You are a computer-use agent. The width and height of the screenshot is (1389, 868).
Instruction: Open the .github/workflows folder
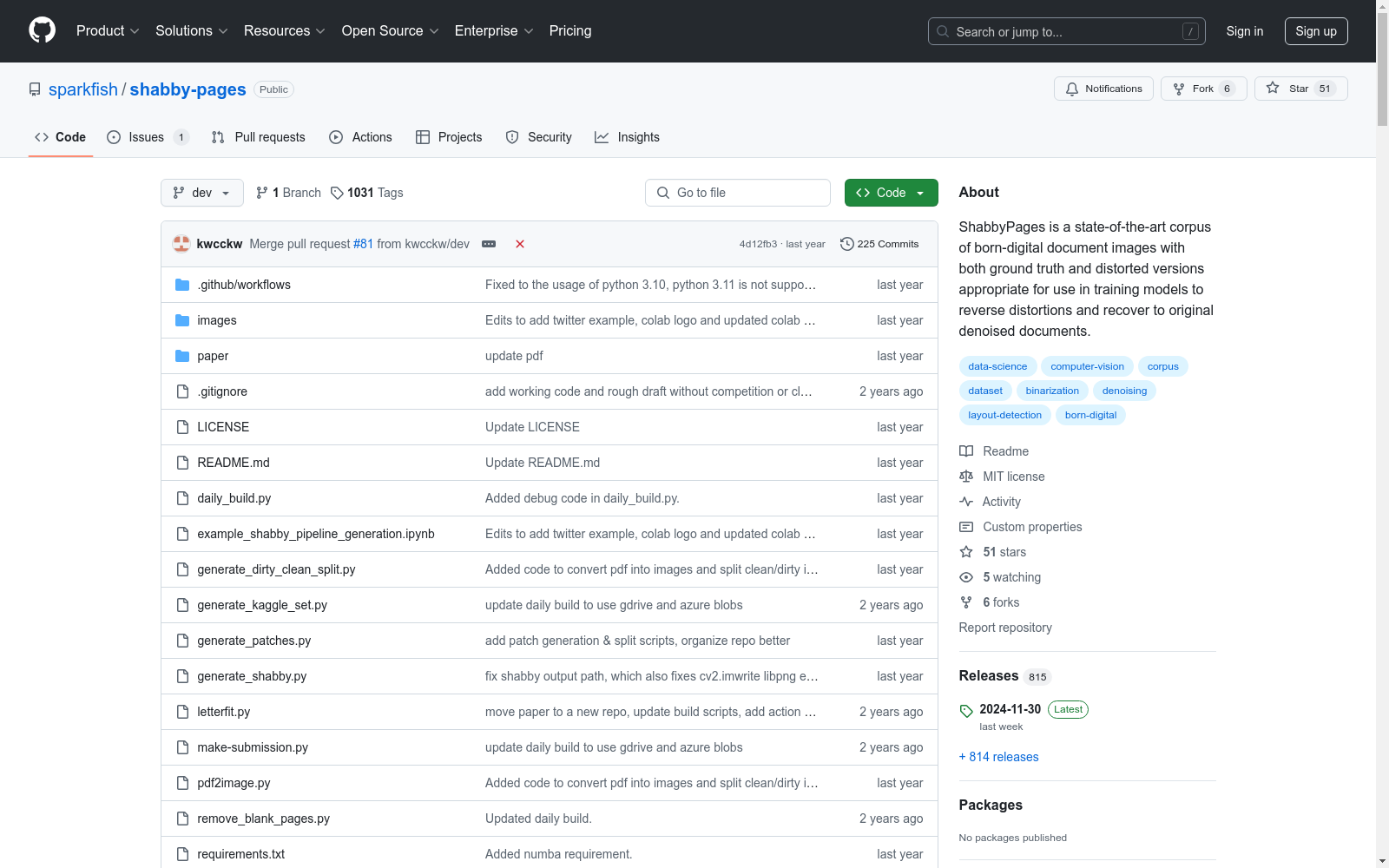click(244, 285)
